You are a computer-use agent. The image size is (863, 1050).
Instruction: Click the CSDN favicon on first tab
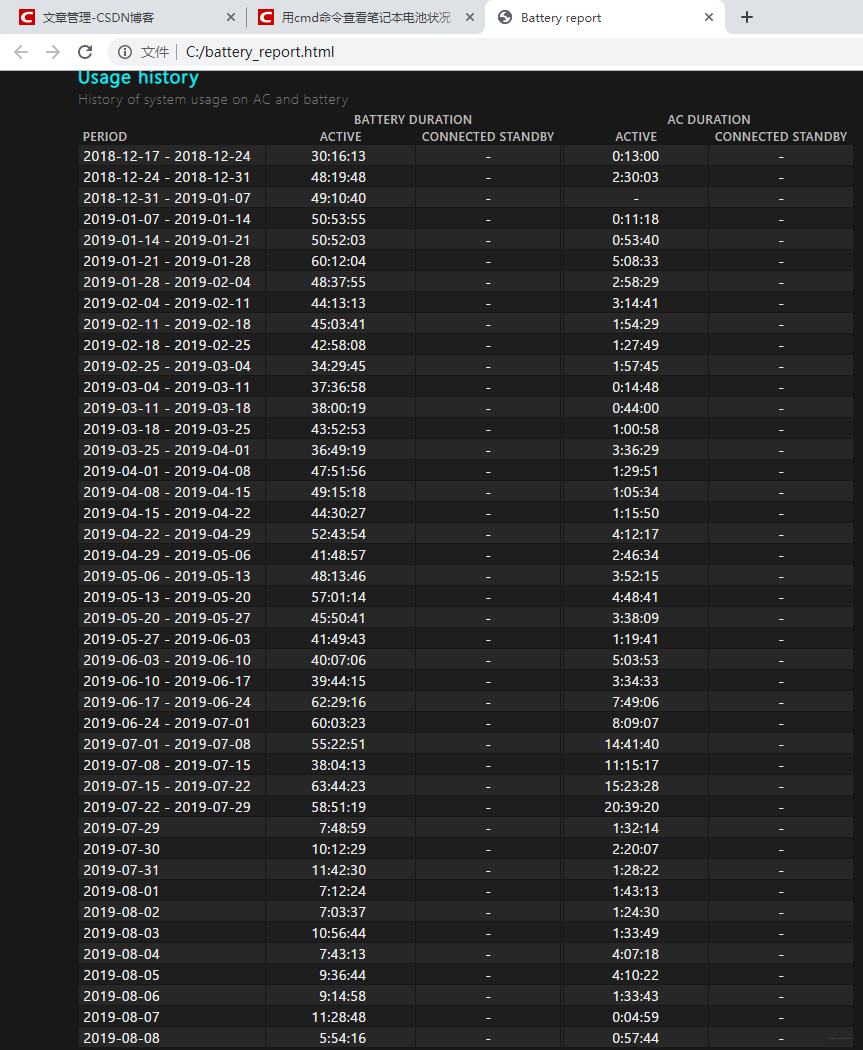click(x=27, y=17)
